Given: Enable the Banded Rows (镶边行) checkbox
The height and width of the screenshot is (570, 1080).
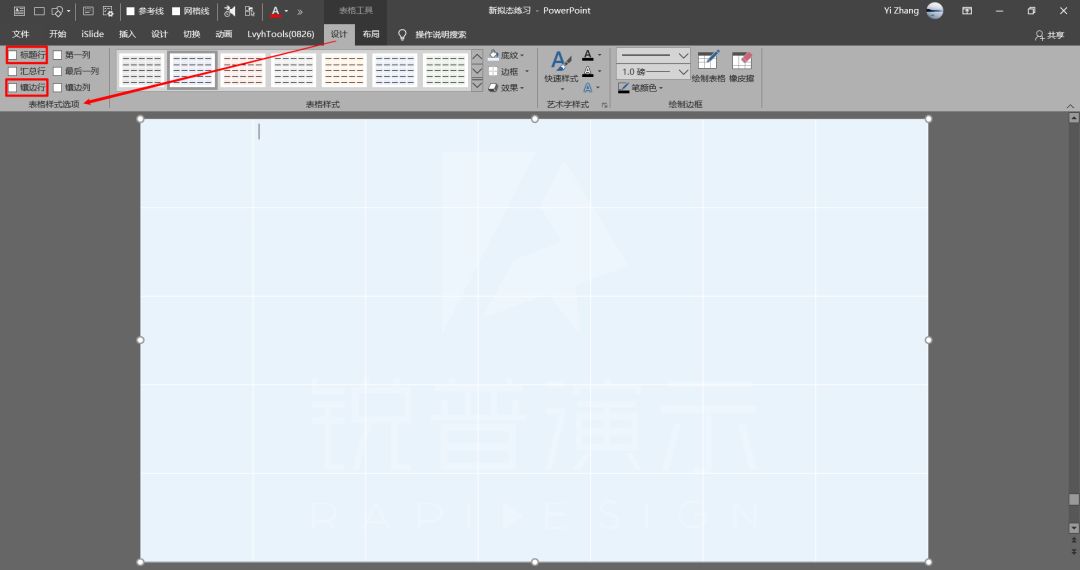Looking at the screenshot, I should coord(12,87).
